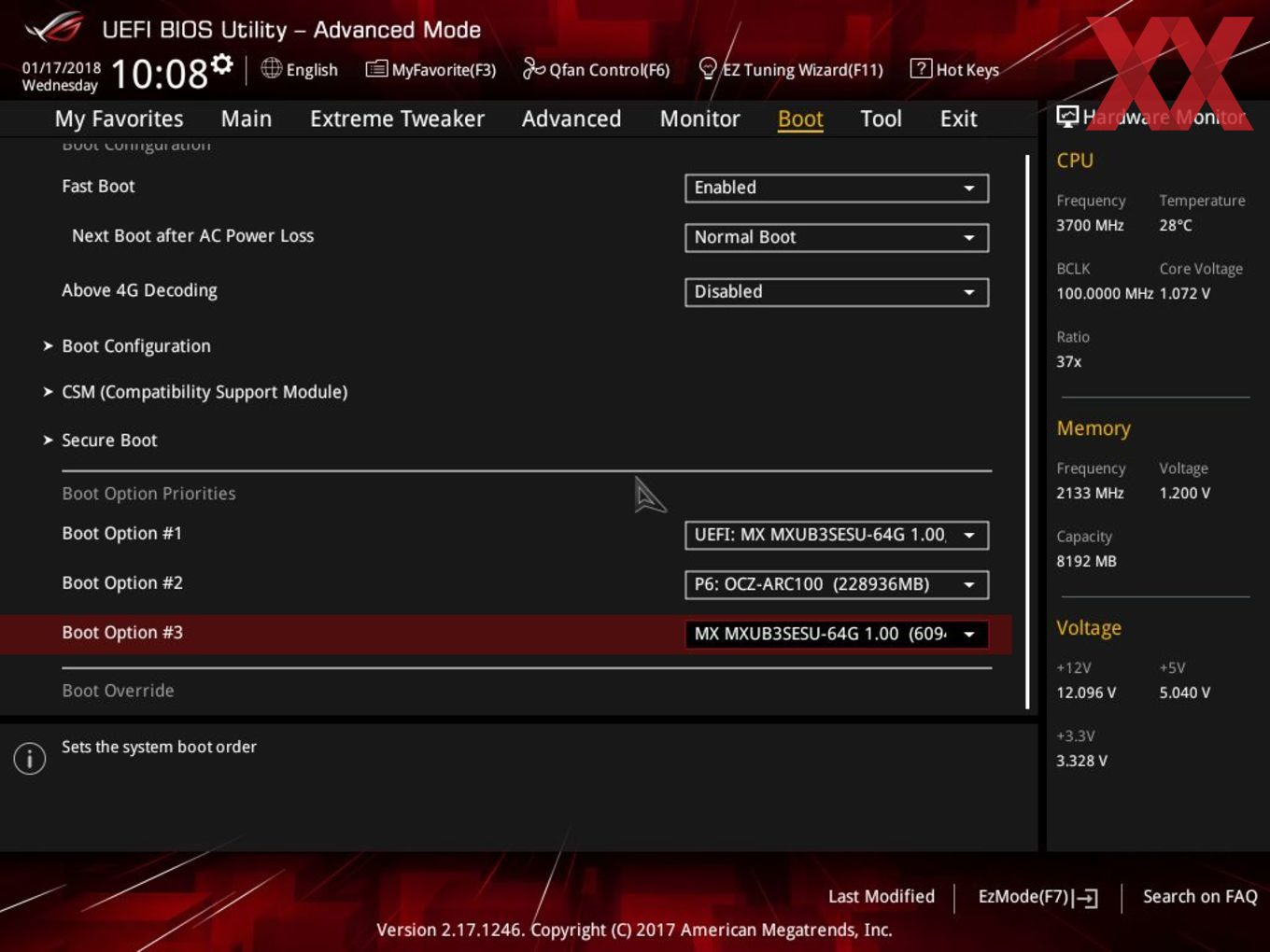Click the Boot Override heading
Screen dimensions: 1270x952
coord(118,691)
